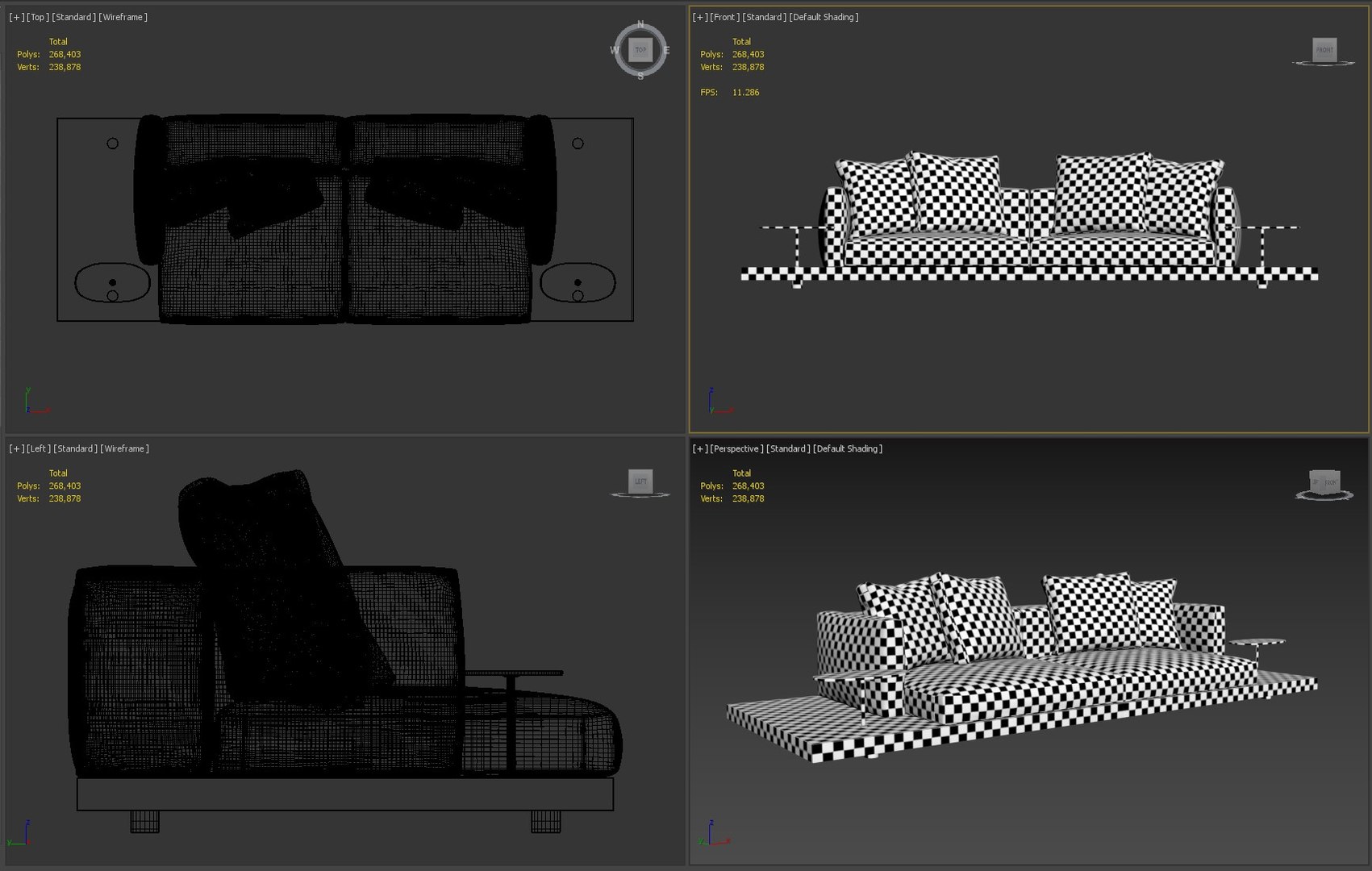Open the [Standard] menu in Top viewport
This screenshot has height=871, width=1372.
coord(73,17)
